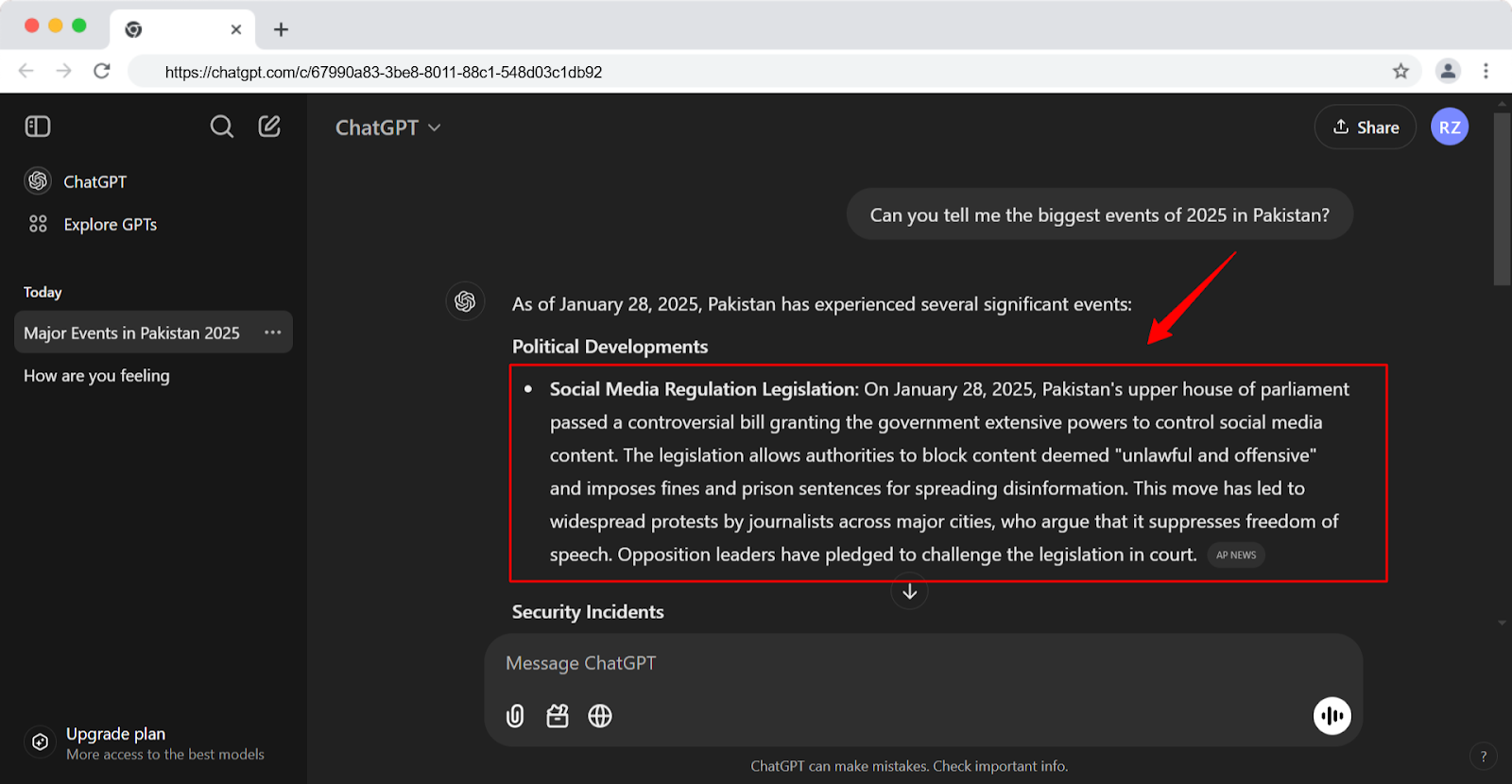Go back in browser history
Viewport: 1512px width, 784px height.
tap(26, 71)
